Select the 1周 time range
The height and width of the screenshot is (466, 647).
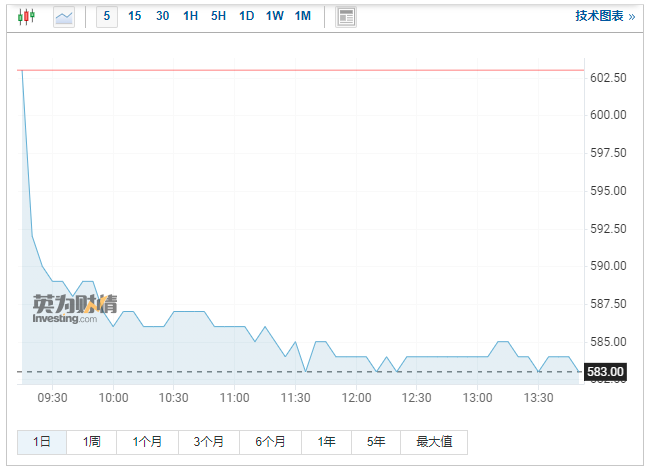click(x=92, y=442)
